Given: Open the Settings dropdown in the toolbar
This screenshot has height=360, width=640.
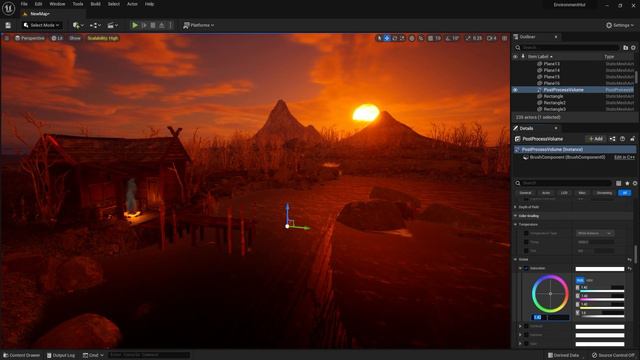Looking at the screenshot, I should 620,25.
